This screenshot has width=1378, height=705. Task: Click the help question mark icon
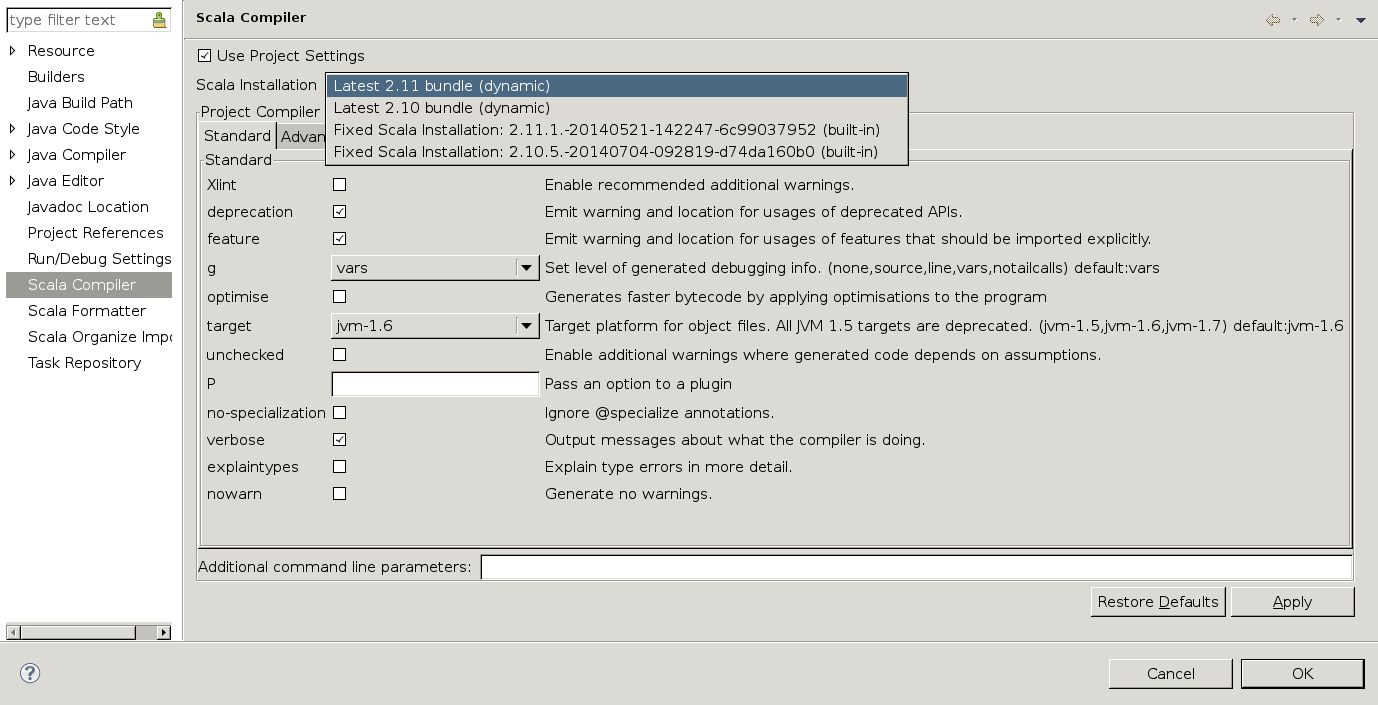tap(30, 673)
